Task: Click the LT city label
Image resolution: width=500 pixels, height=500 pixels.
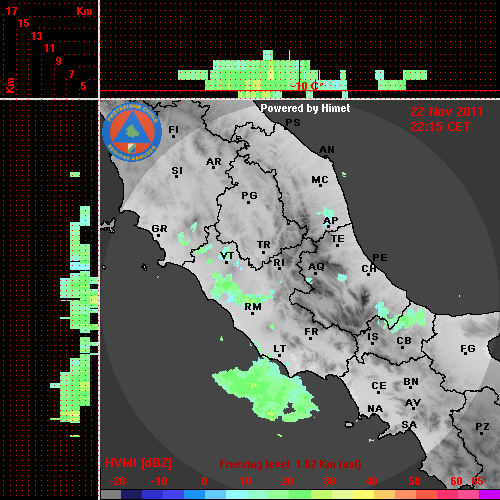Action: pyautogui.click(x=280, y=349)
